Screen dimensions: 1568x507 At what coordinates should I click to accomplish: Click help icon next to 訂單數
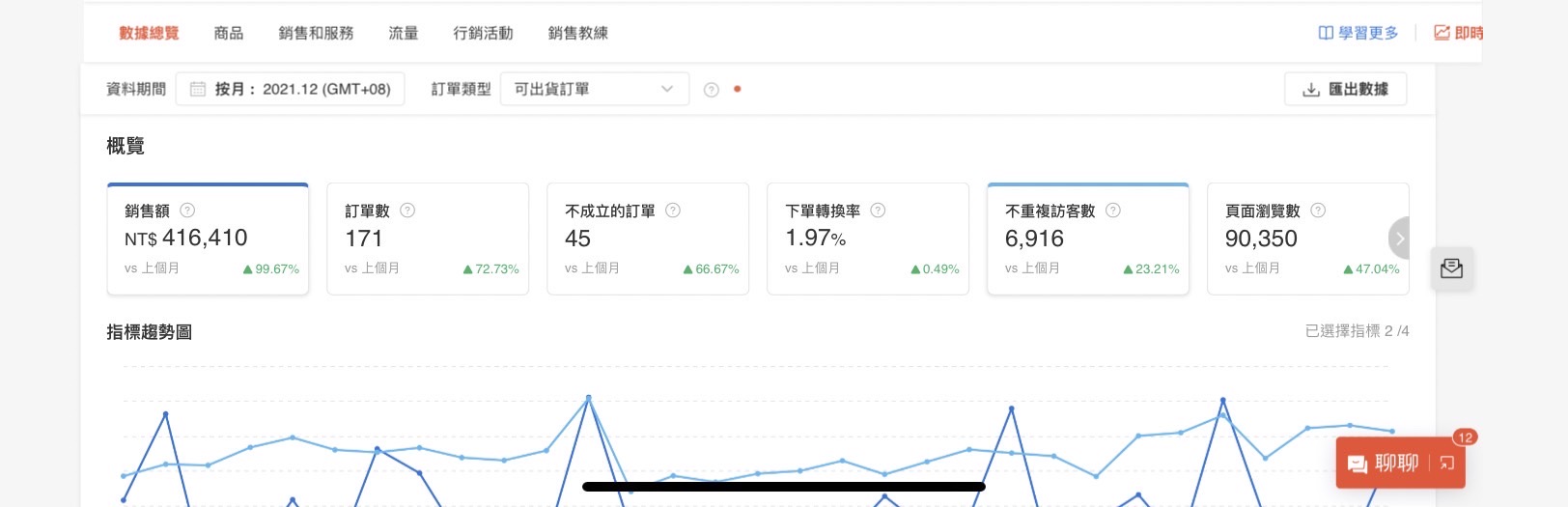click(x=407, y=211)
